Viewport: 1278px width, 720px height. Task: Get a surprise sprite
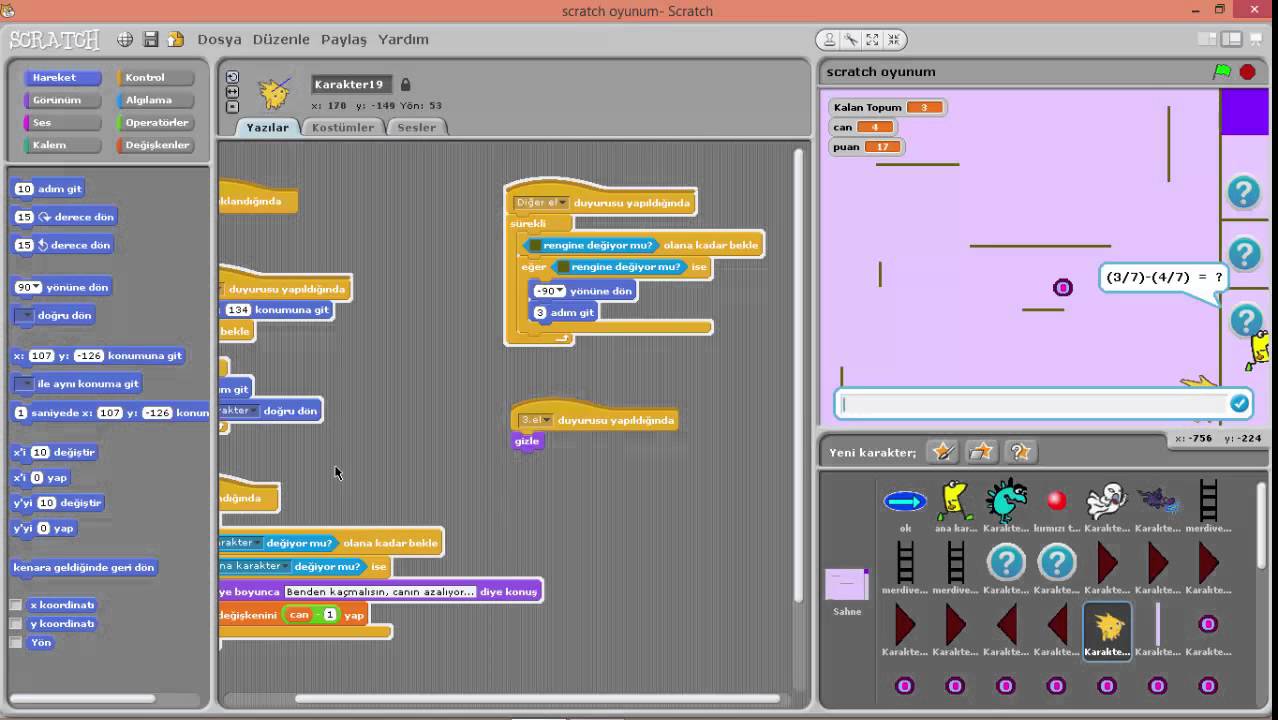coord(1020,452)
